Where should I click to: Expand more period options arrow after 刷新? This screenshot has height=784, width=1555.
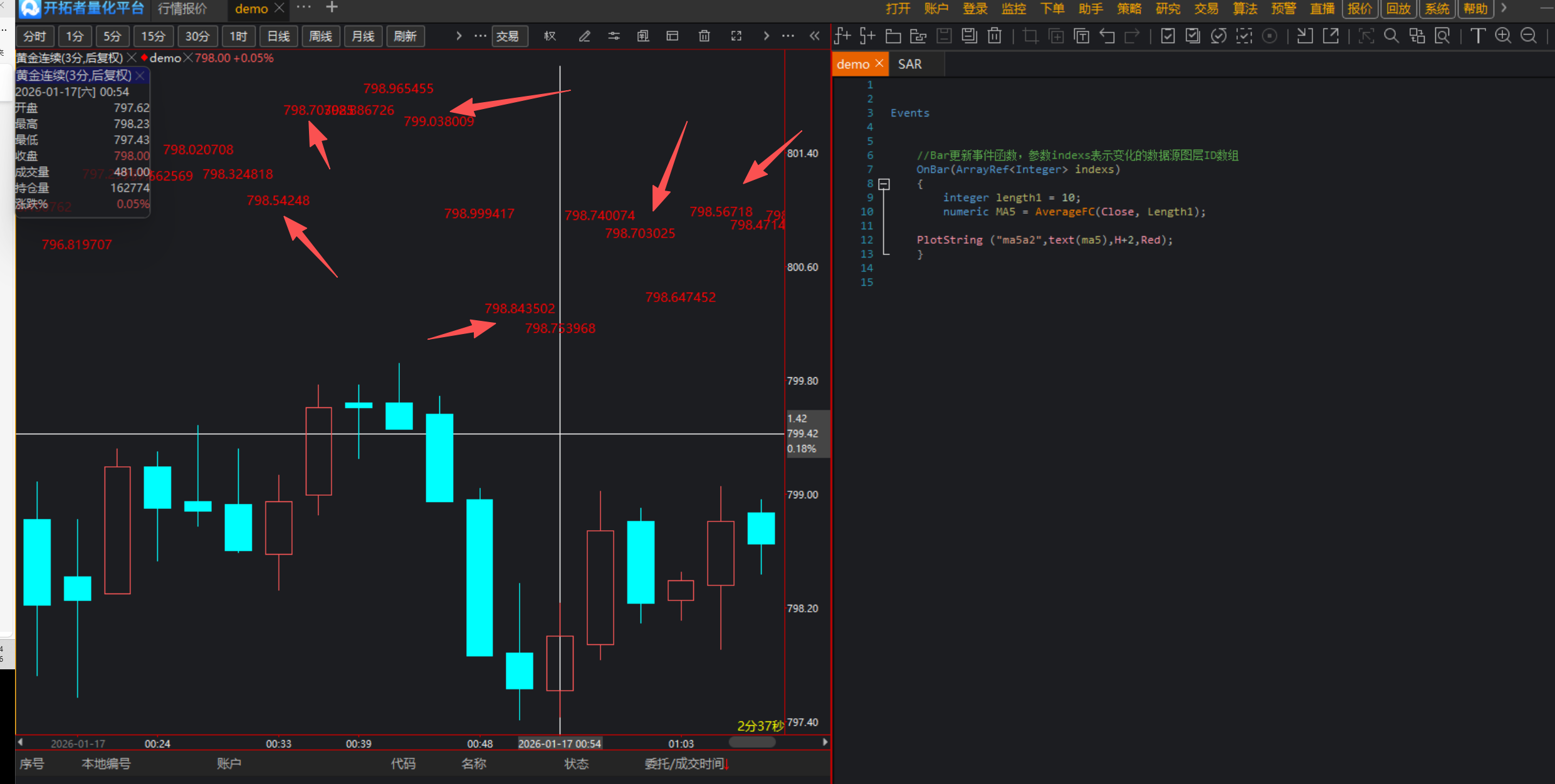tap(459, 36)
